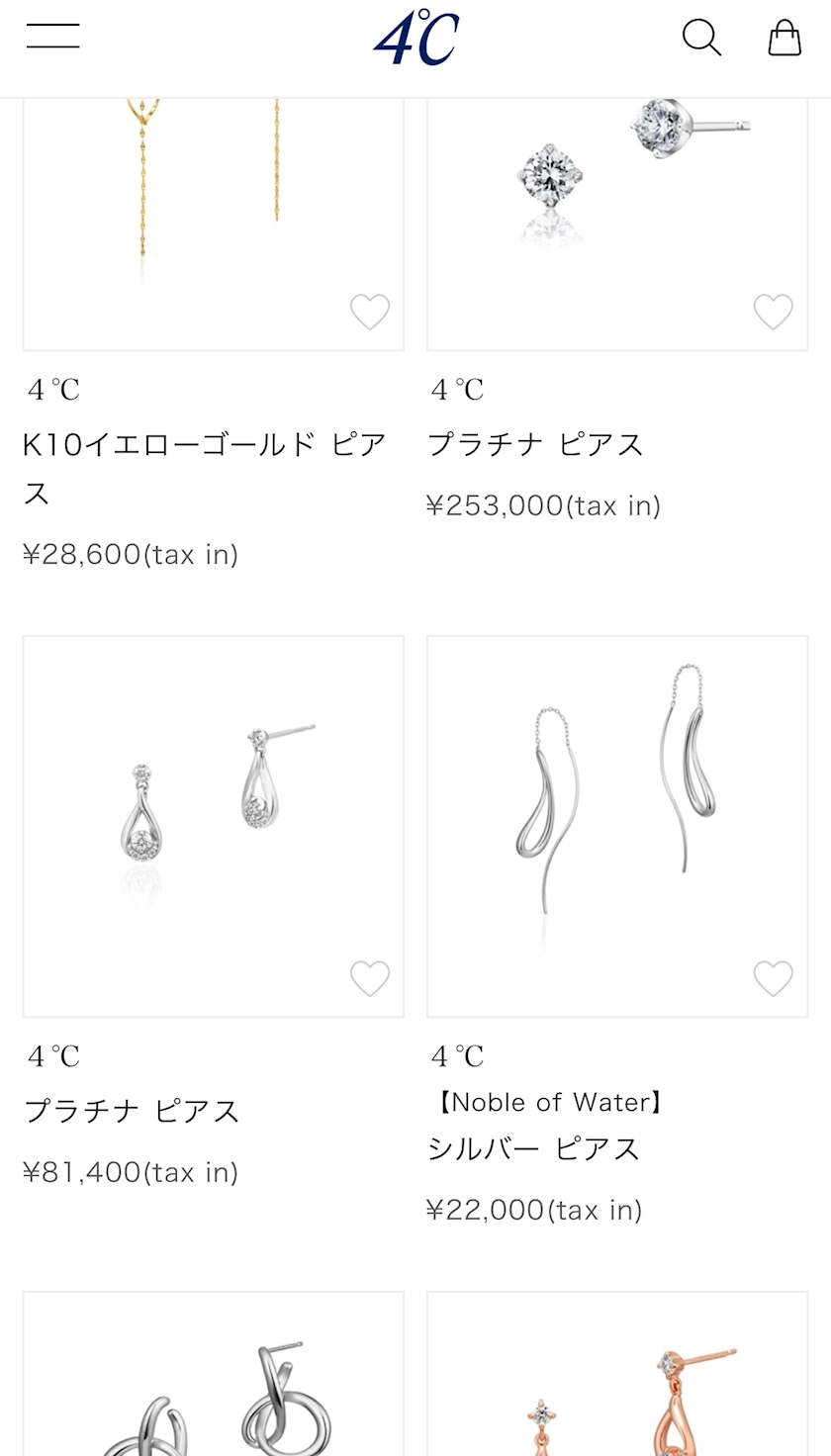
Task: Favorite the K10 yellow gold earrings
Action: (x=370, y=312)
